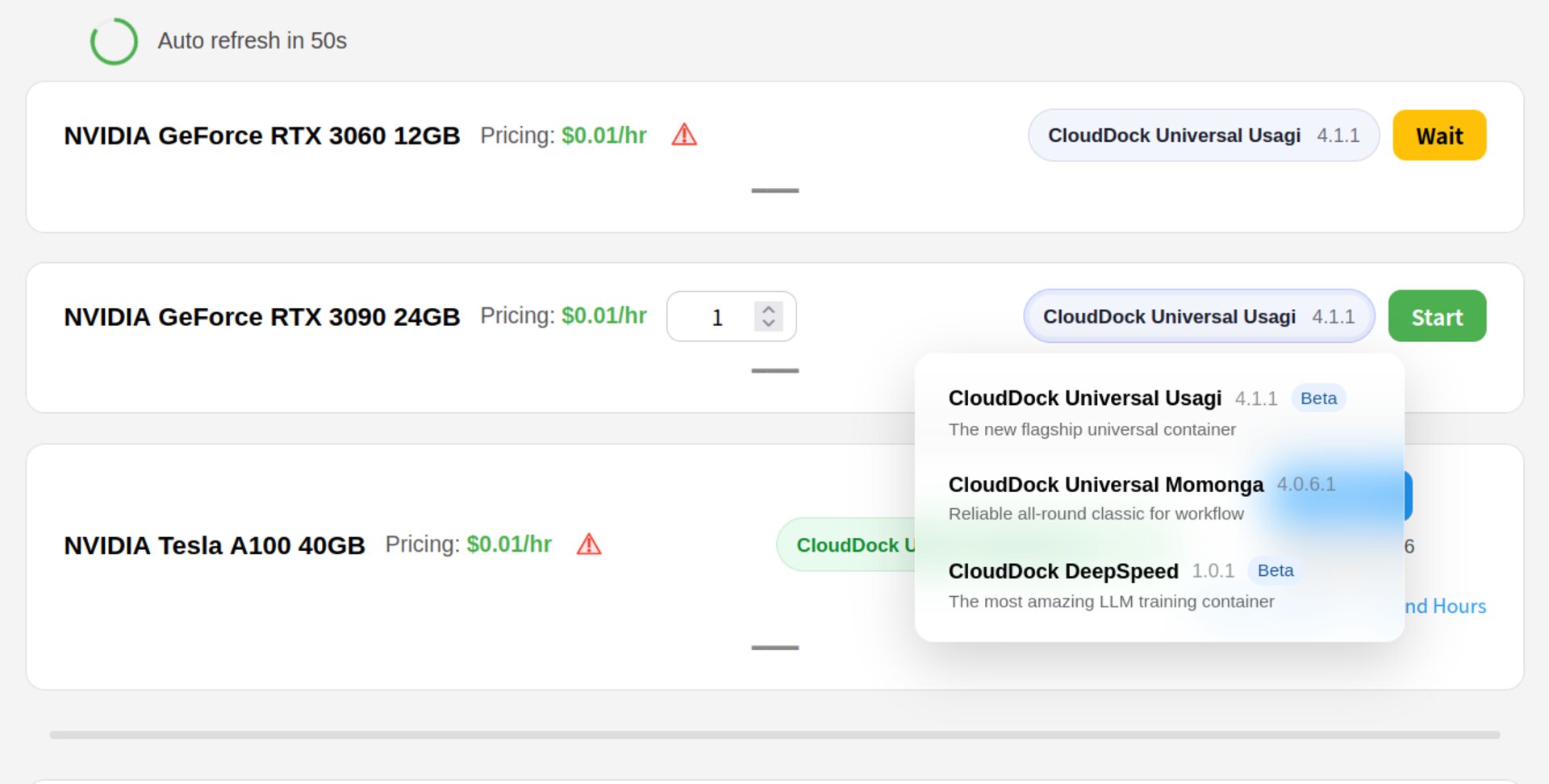
Task: Click the auto refresh spinner icon
Action: (114, 41)
